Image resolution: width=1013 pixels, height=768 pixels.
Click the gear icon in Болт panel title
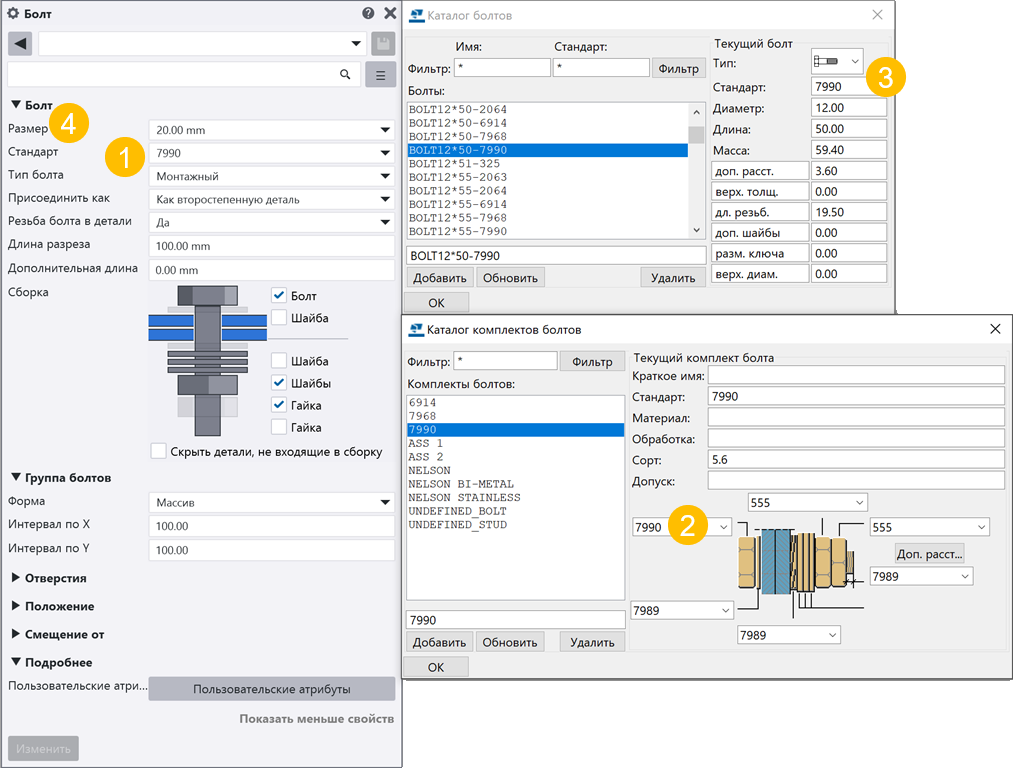[13, 14]
